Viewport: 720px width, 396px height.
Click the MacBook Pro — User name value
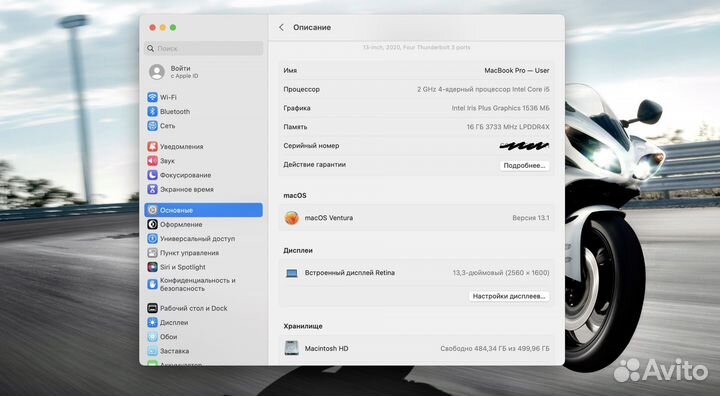click(x=517, y=70)
